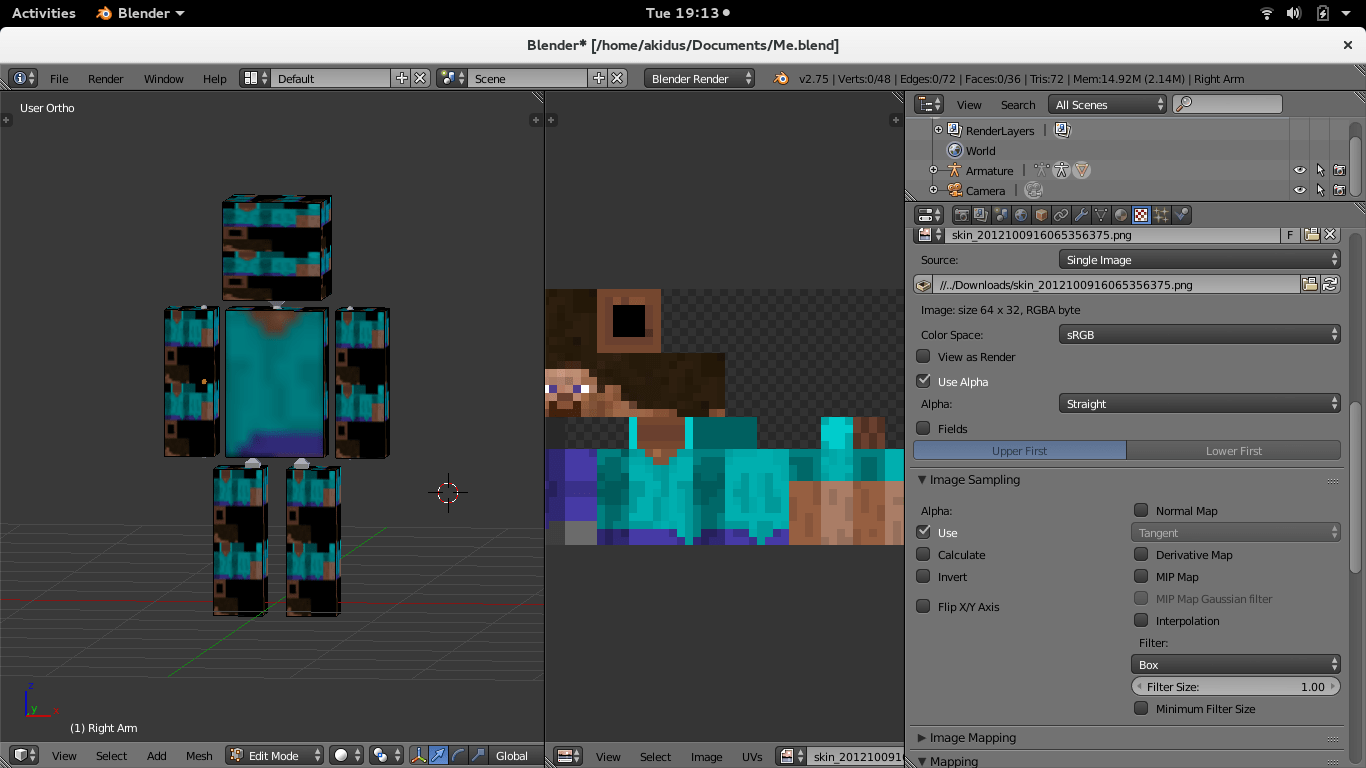The width and height of the screenshot is (1366, 768).
Task: Adjust the Filter Size slider
Action: (1236, 686)
